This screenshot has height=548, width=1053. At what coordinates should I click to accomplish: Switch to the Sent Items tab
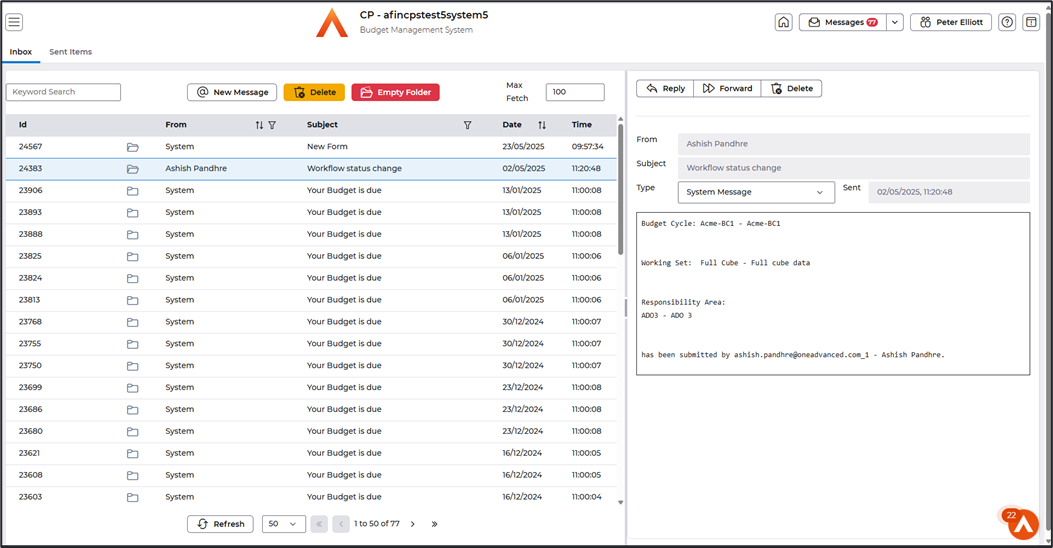pos(71,52)
